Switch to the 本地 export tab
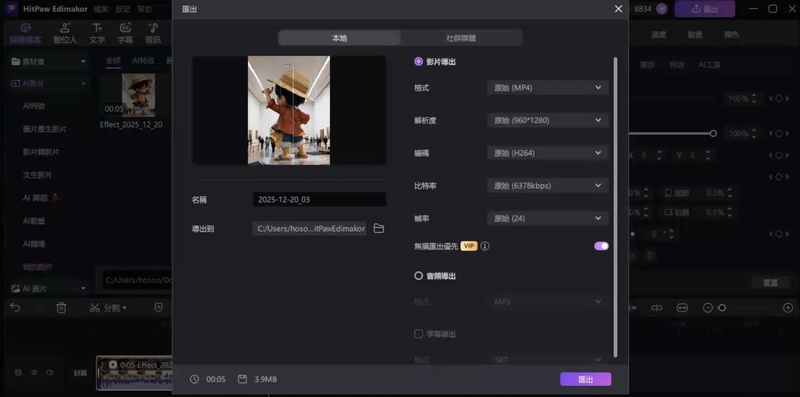The image size is (800, 397). (340, 38)
